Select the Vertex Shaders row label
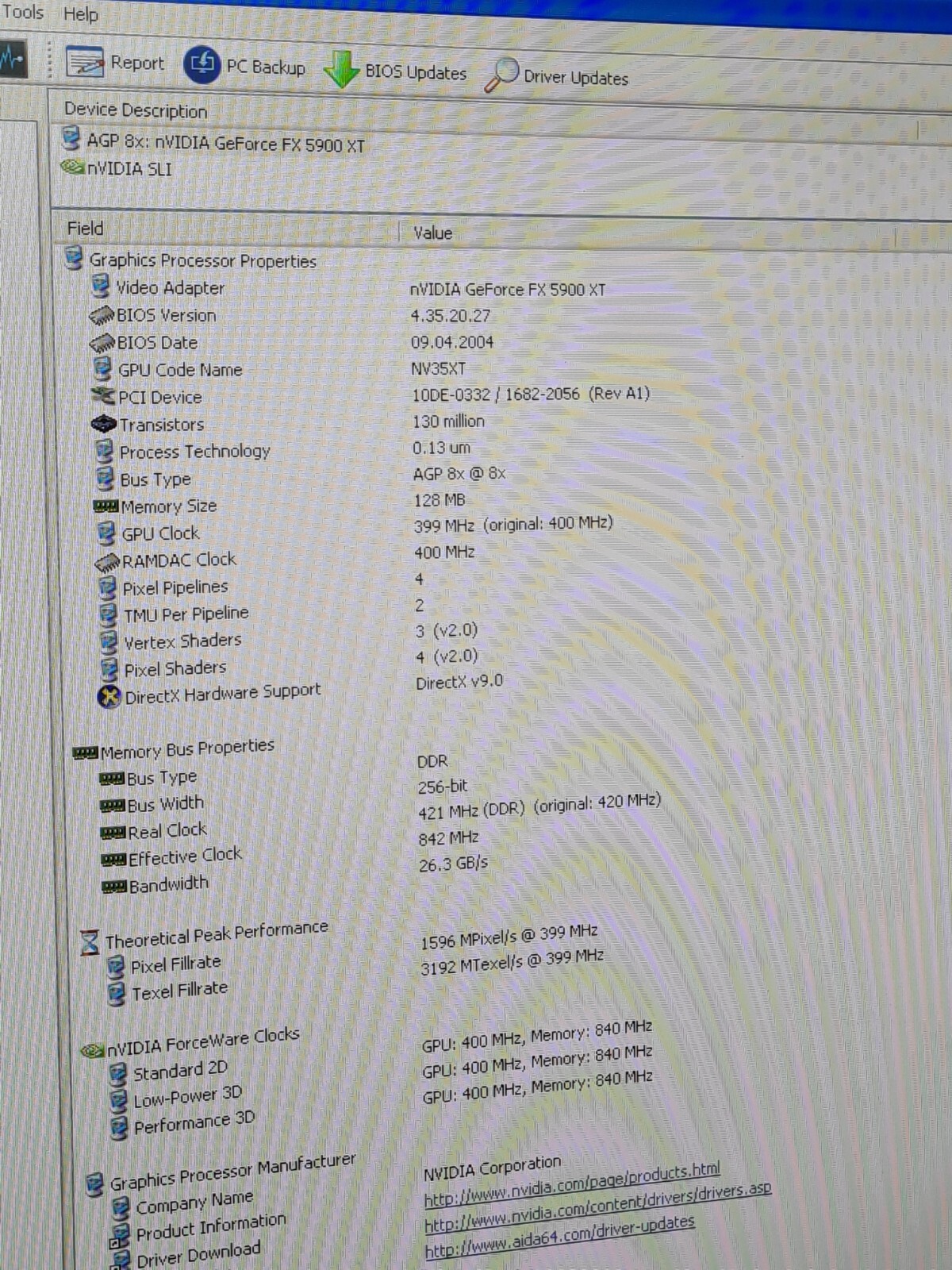Viewport: 952px width, 1270px height. click(182, 641)
